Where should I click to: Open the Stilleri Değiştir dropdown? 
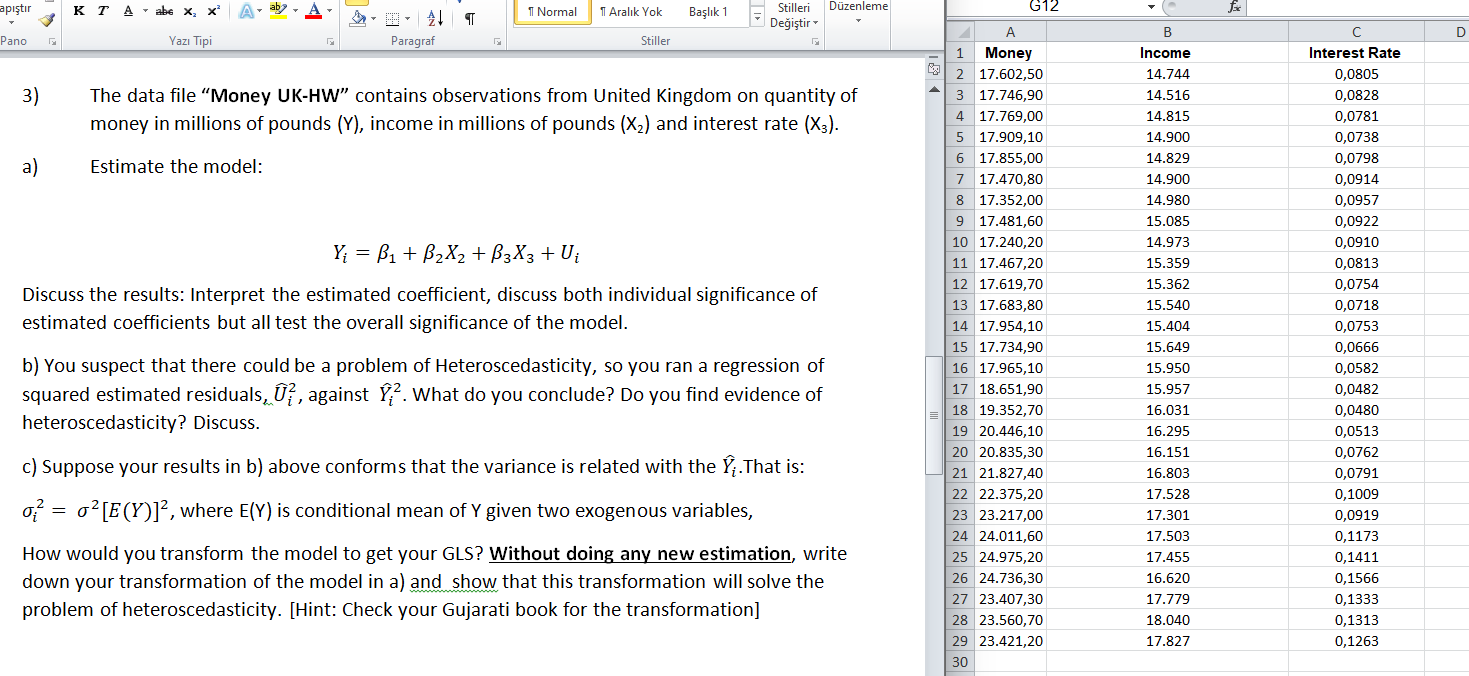click(789, 13)
